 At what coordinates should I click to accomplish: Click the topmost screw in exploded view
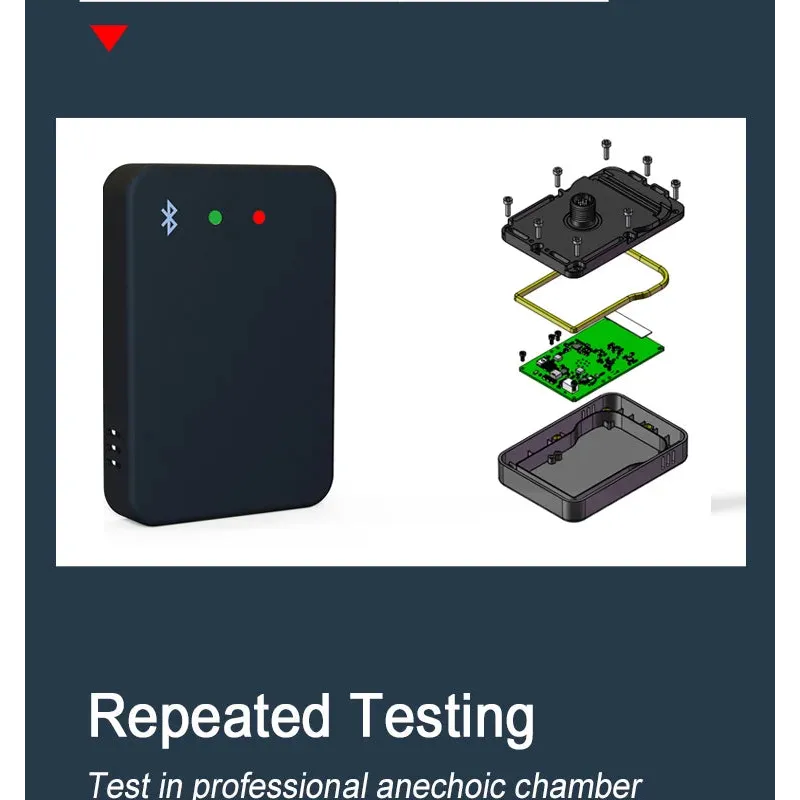click(606, 149)
